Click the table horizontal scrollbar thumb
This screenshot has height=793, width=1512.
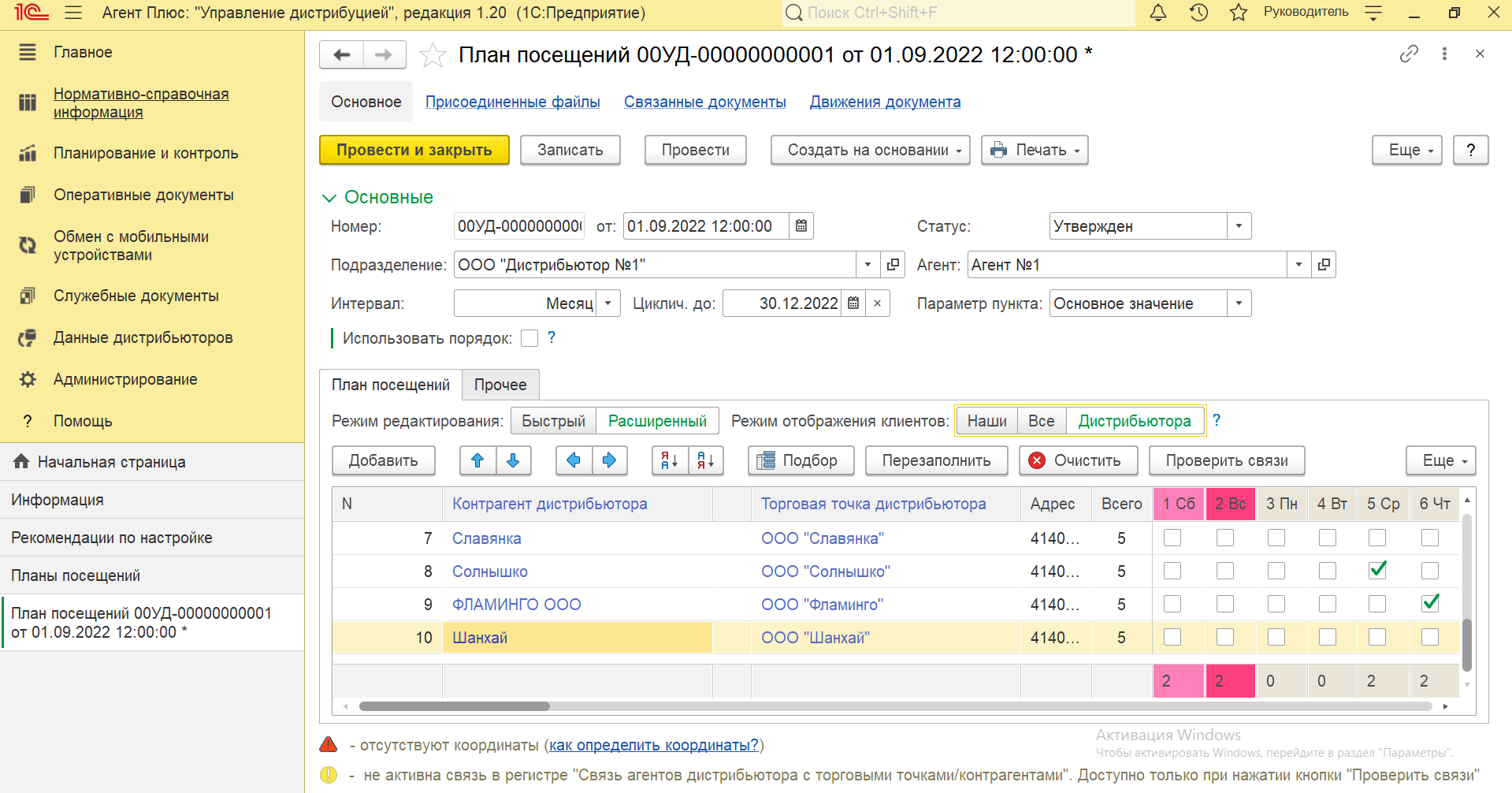[x=455, y=706]
